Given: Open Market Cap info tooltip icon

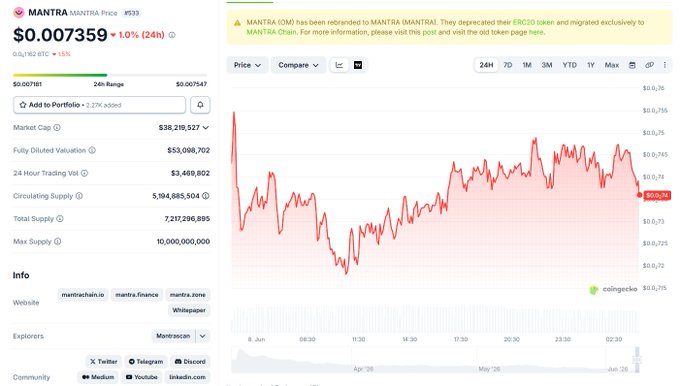Looking at the screenshot, I should coord(57,128).
